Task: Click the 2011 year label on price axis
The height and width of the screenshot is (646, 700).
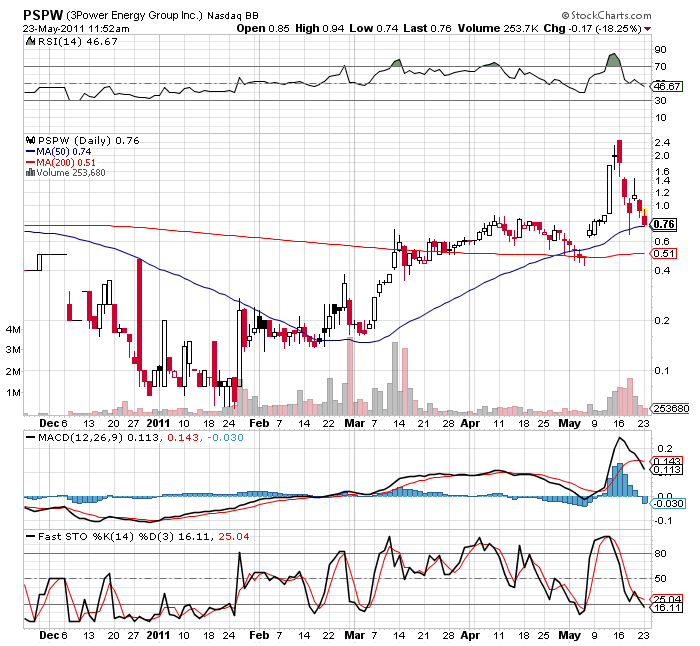Action: click(x=158, y=423)
